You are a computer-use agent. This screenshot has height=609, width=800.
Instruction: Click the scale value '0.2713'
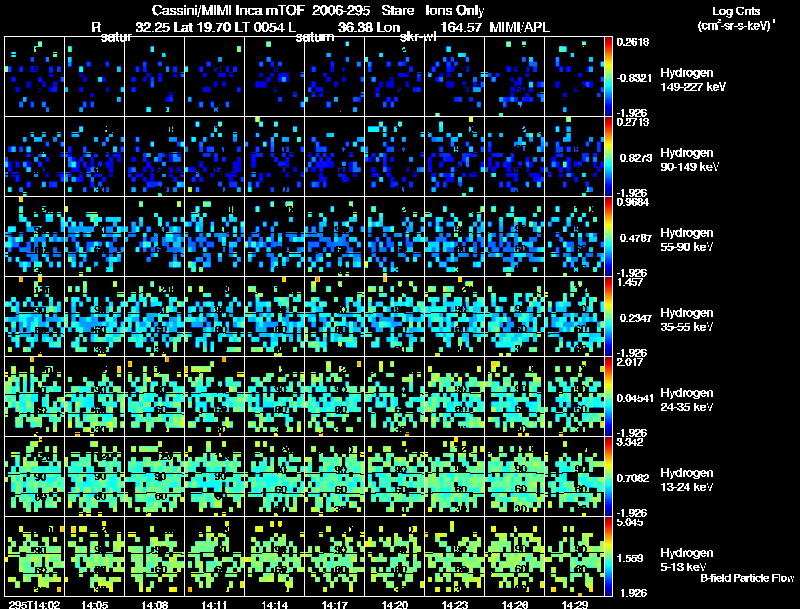point(633,122)
